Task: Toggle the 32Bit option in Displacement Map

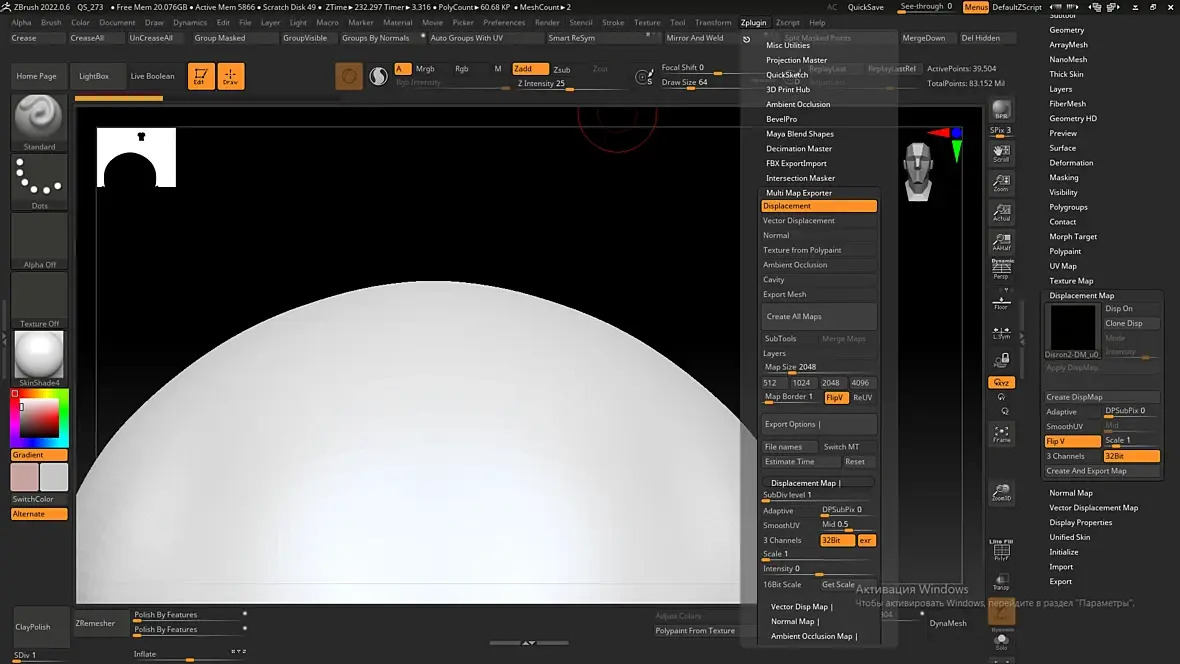Action: [1130, 456]
